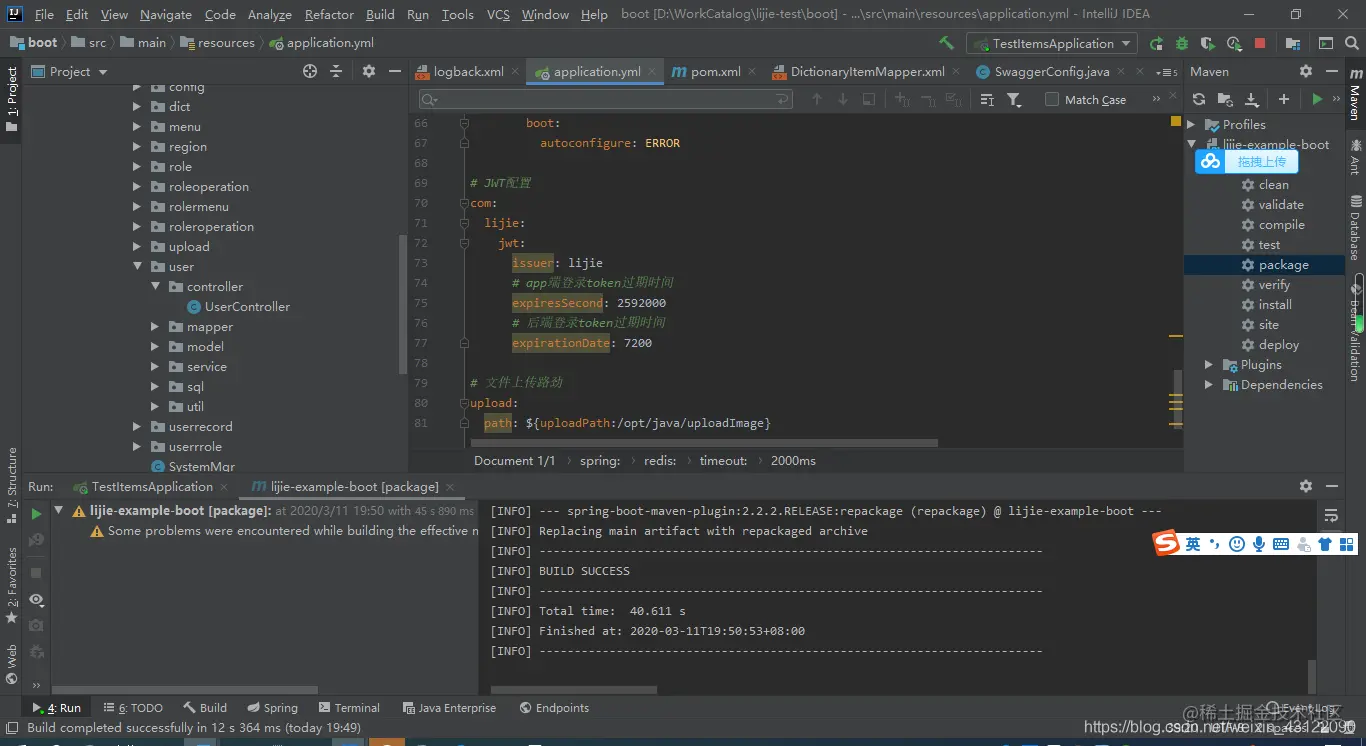Rerun the build in the Run panel
This screenshot has width=1366, height=746.
pos(36,513)
